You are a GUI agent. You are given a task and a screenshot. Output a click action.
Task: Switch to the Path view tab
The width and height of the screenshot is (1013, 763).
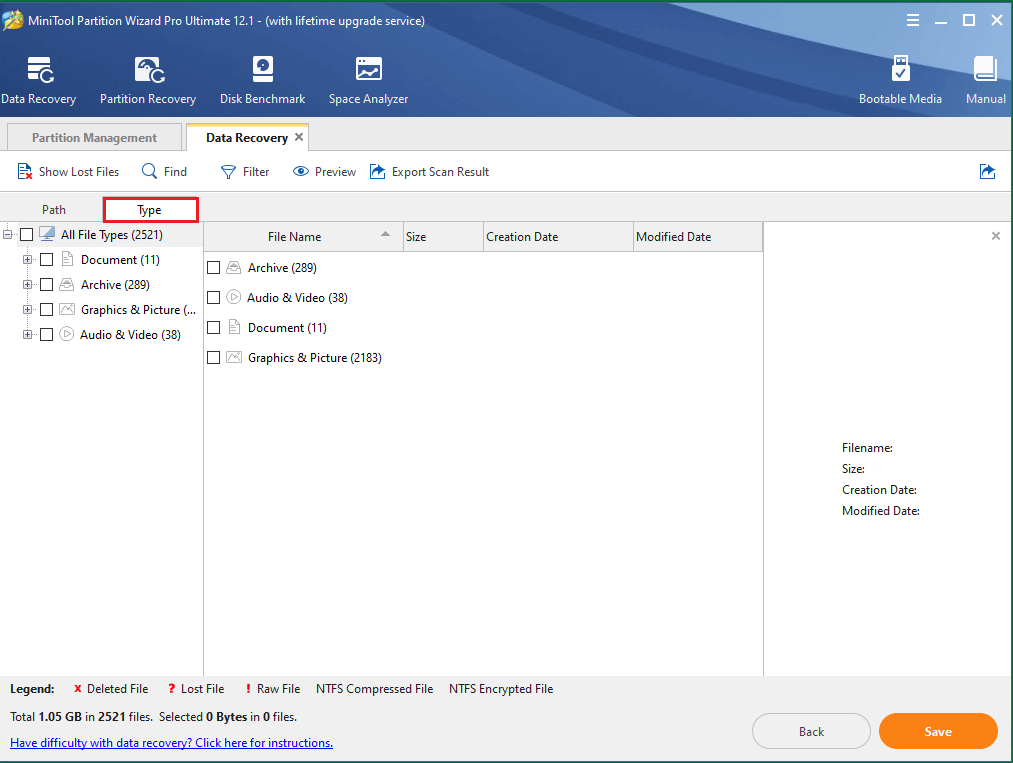tap(54, 209)
